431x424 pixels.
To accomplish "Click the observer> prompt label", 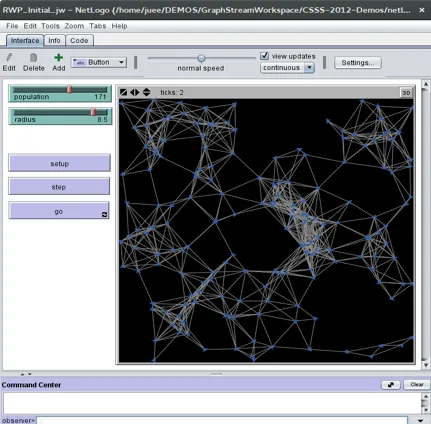I will coord(18,421).
